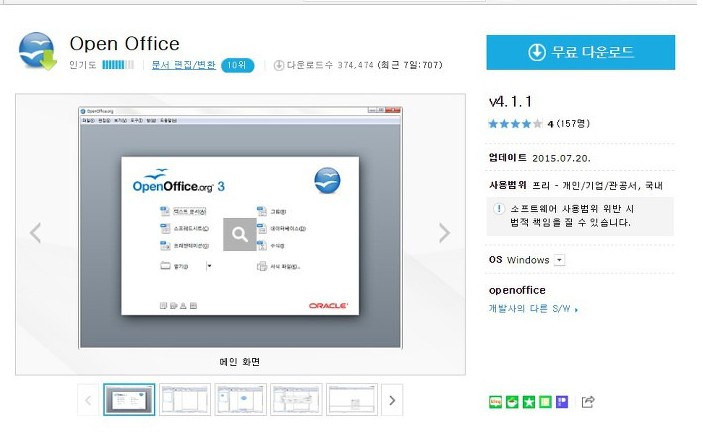Click the external share arrow icon

click(588, 402)
